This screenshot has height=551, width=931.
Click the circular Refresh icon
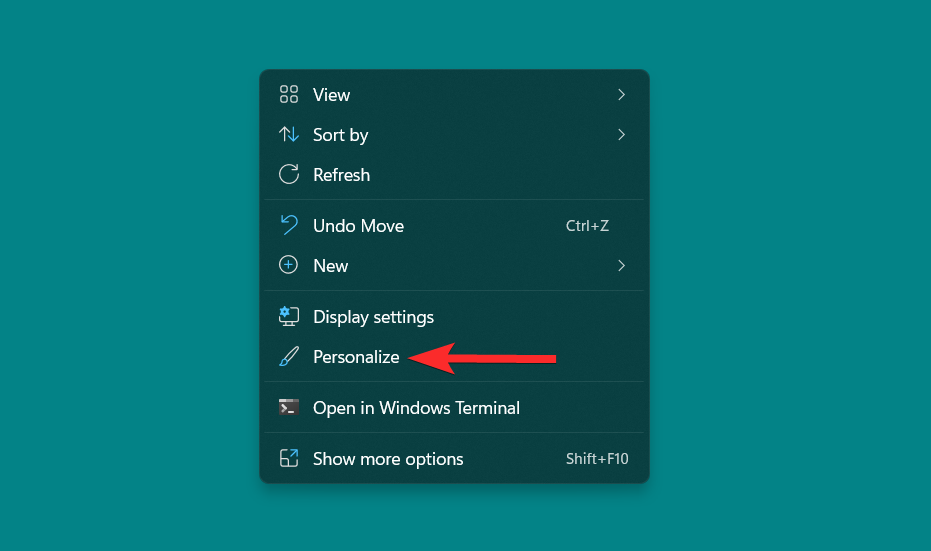coord(289,175)
